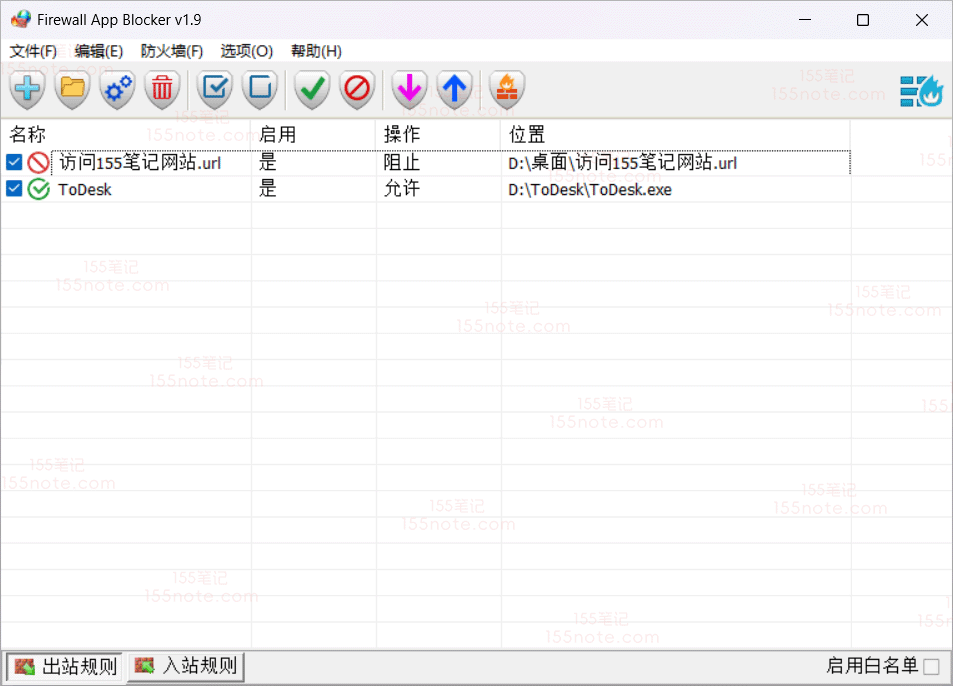The width and height of the screenshot is (953, 686).
Task: Click the blue up arrow toolbar icon
Action: click(x=454, y=89)
